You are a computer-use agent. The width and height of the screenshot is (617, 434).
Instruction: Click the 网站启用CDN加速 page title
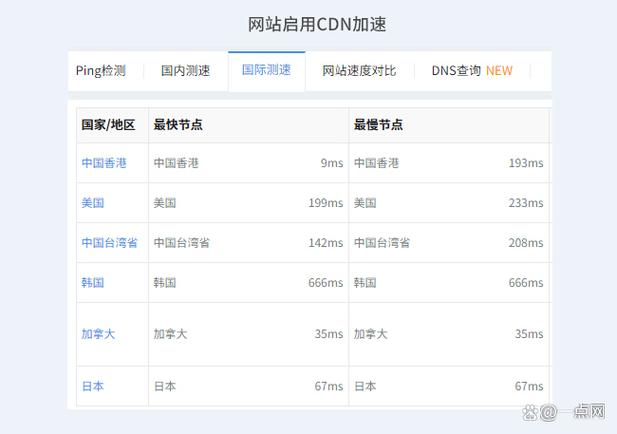(x=317, y=24)
